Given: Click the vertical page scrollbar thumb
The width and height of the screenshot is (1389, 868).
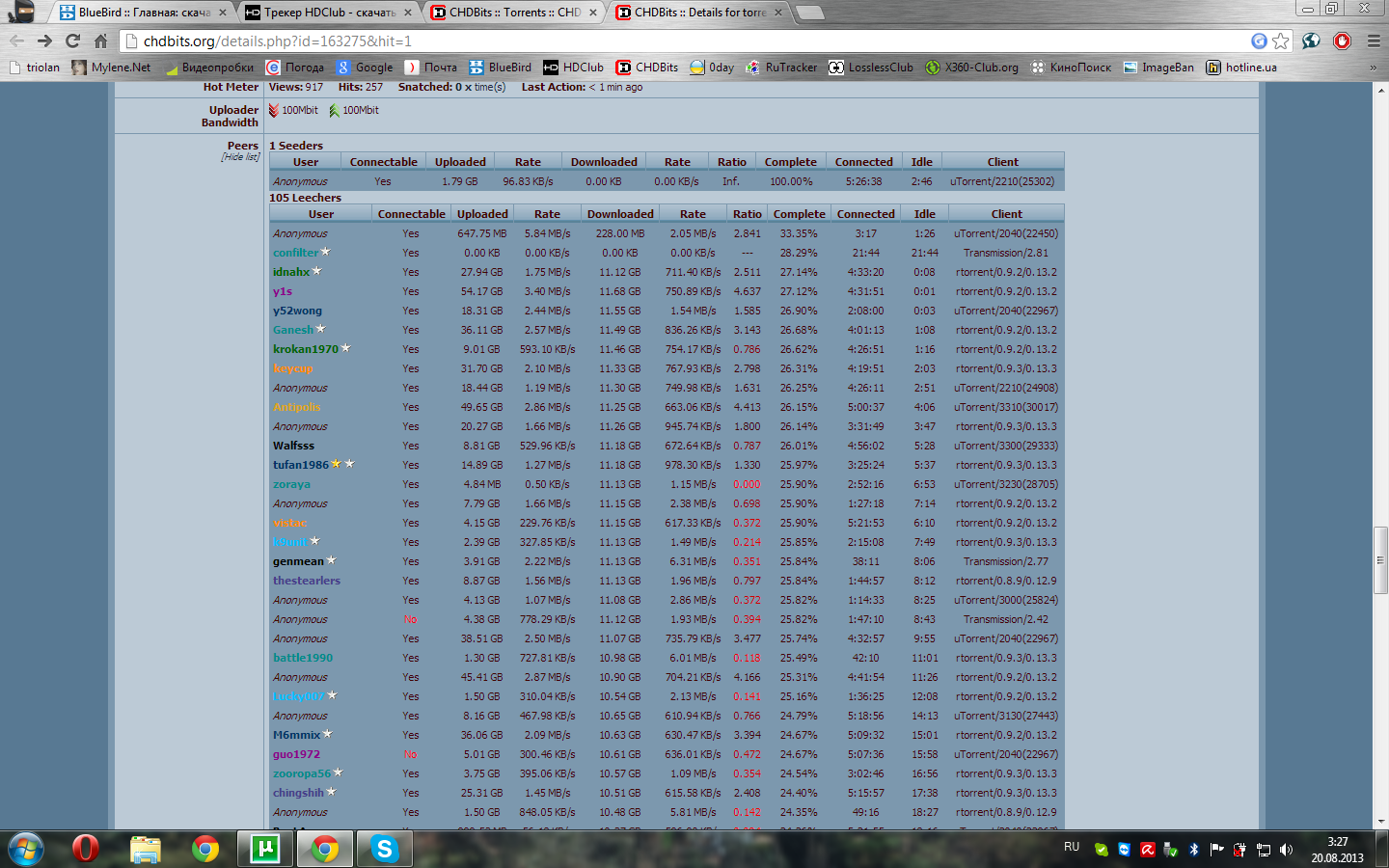Looking at the screenshot, I should pyautogui.click(x=1380, y=559).
